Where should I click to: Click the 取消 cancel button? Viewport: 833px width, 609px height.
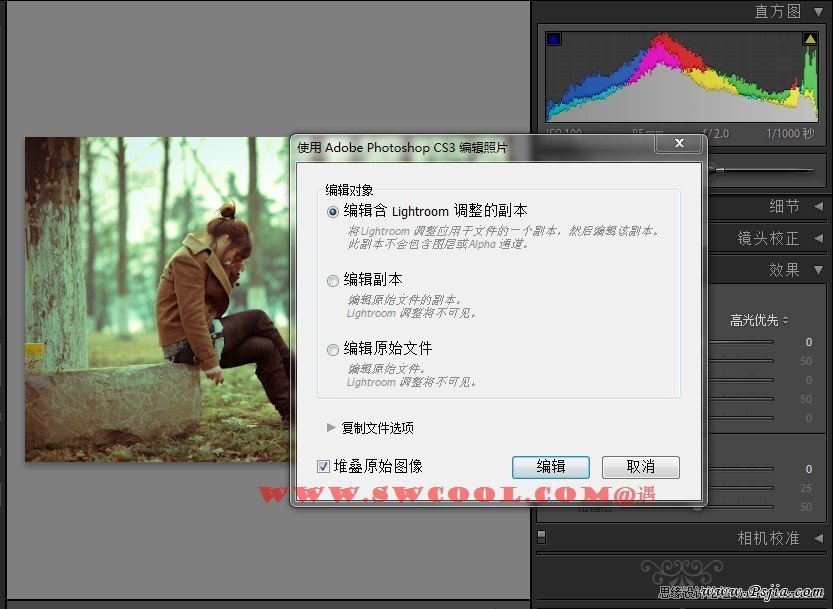[x=641, y=467]
